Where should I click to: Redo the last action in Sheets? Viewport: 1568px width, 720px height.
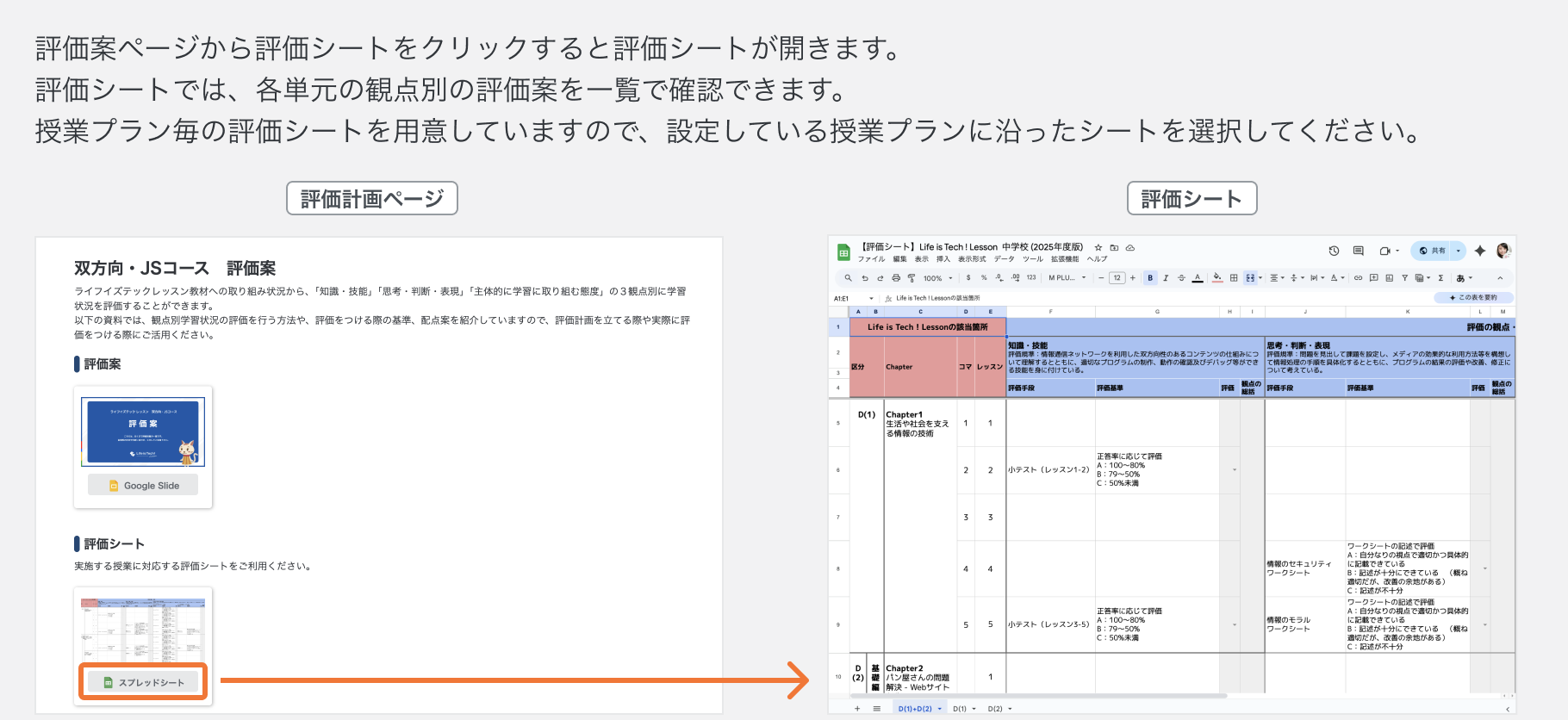[x=880, y=277]
